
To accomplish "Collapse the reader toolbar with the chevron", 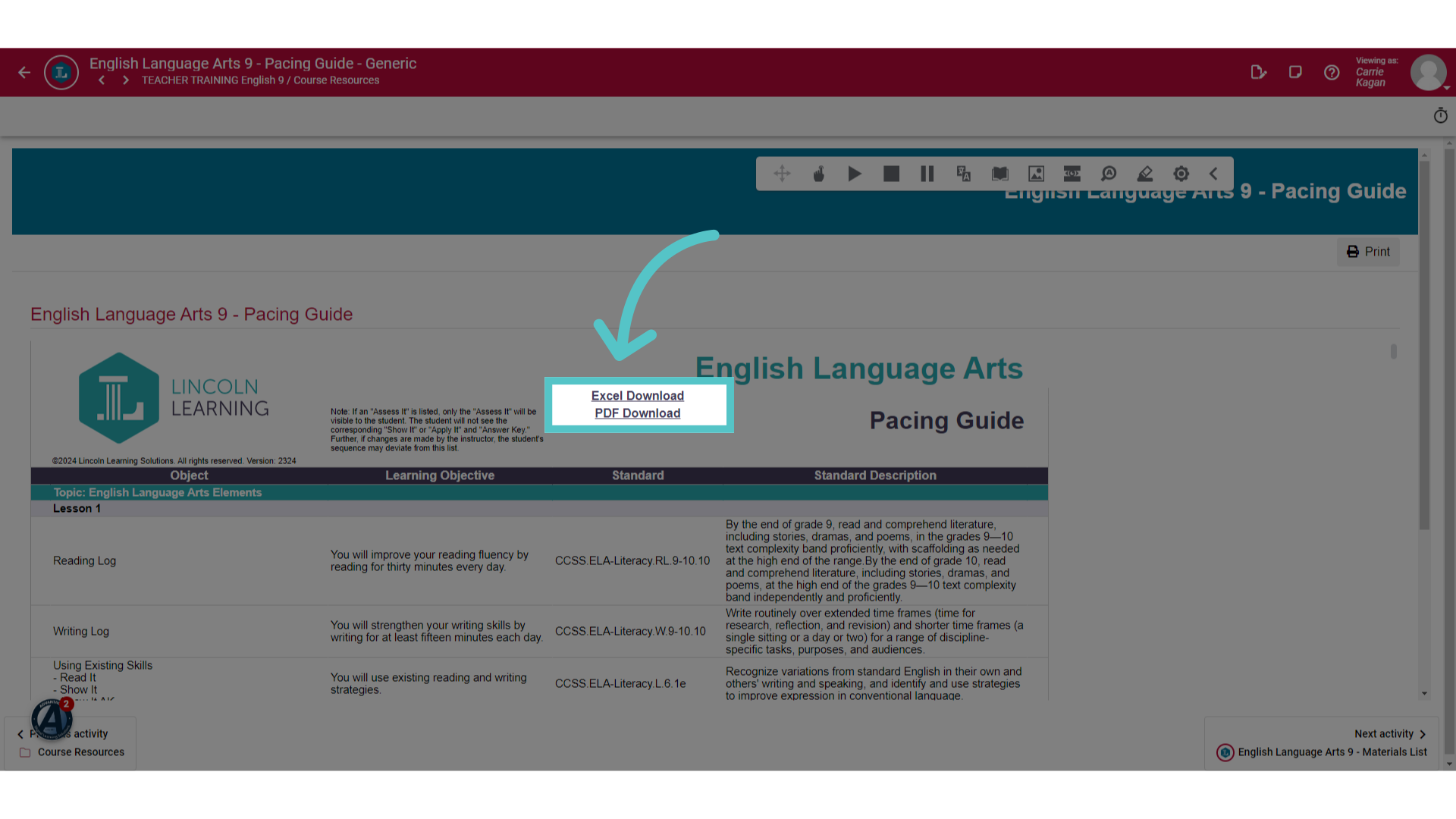I will [x=1213, y=174].
